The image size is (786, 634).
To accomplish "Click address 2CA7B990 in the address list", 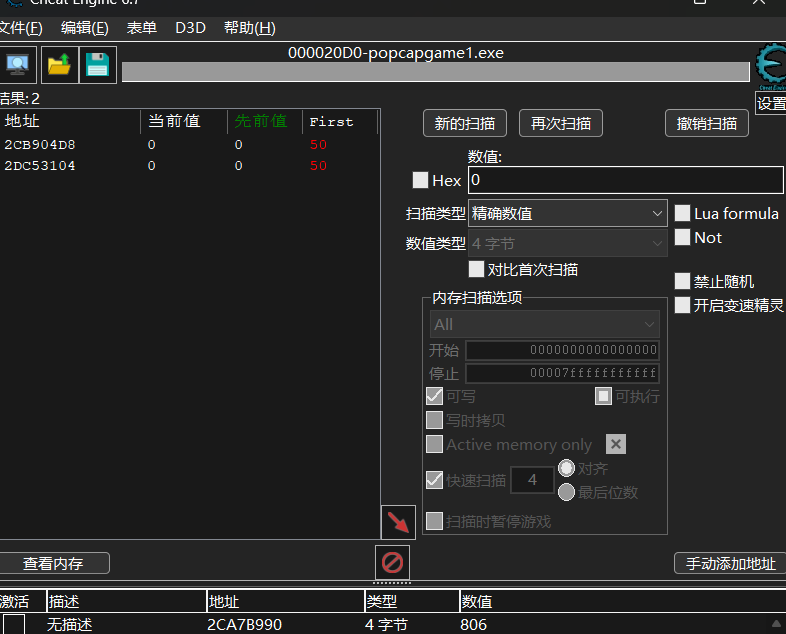I will (x=245, y=624).
